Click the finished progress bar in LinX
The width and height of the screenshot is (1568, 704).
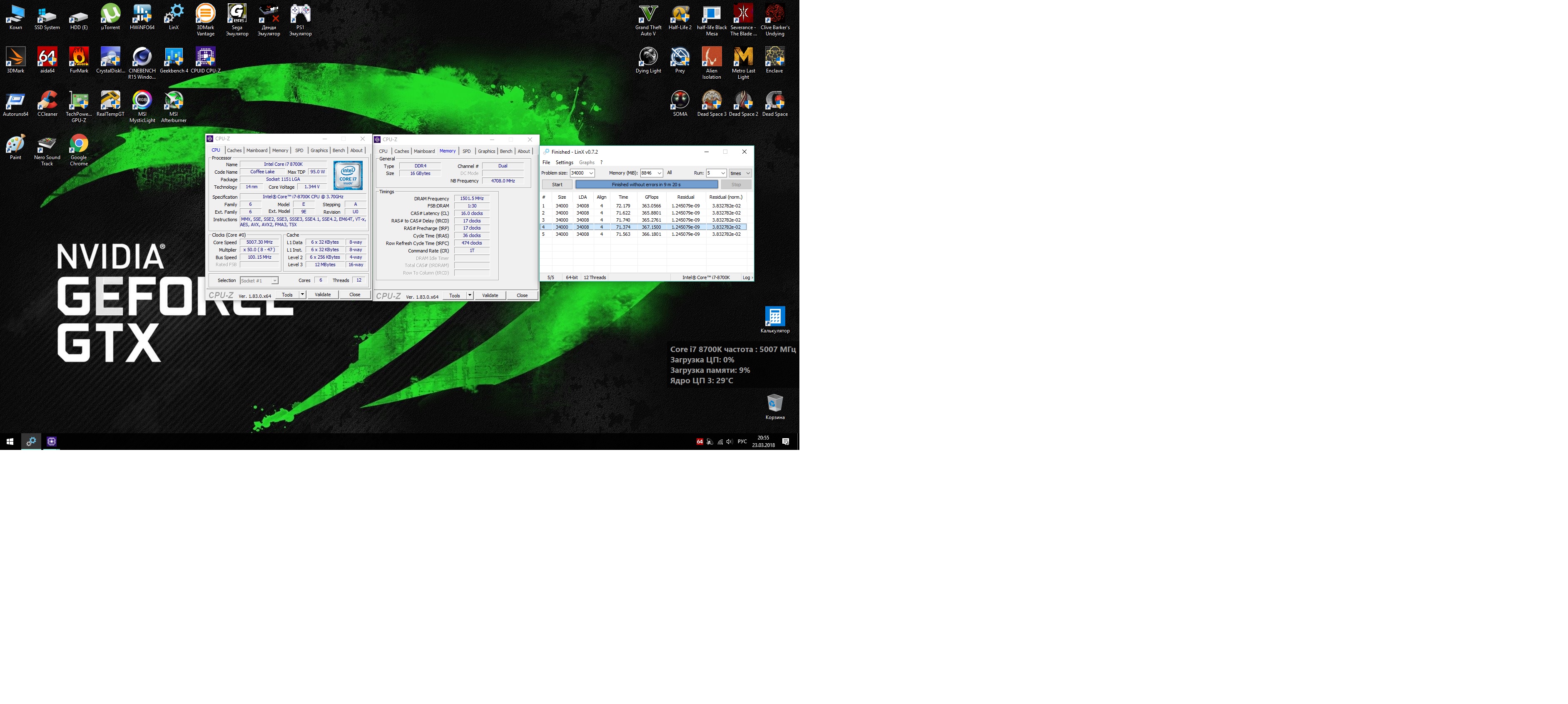pyautogui.click(x=646, y=185)
